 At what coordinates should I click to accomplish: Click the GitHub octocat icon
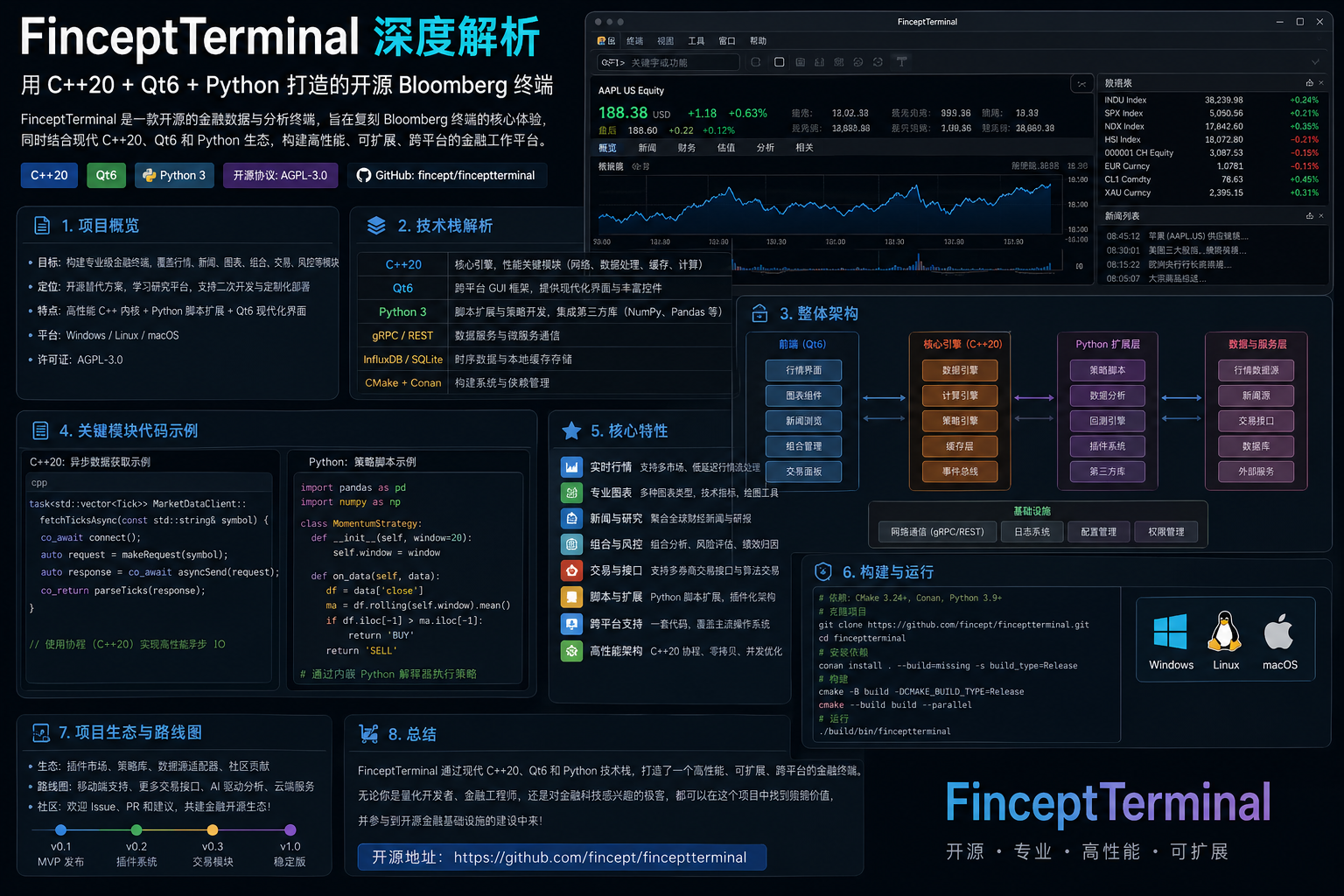[364, 175]
